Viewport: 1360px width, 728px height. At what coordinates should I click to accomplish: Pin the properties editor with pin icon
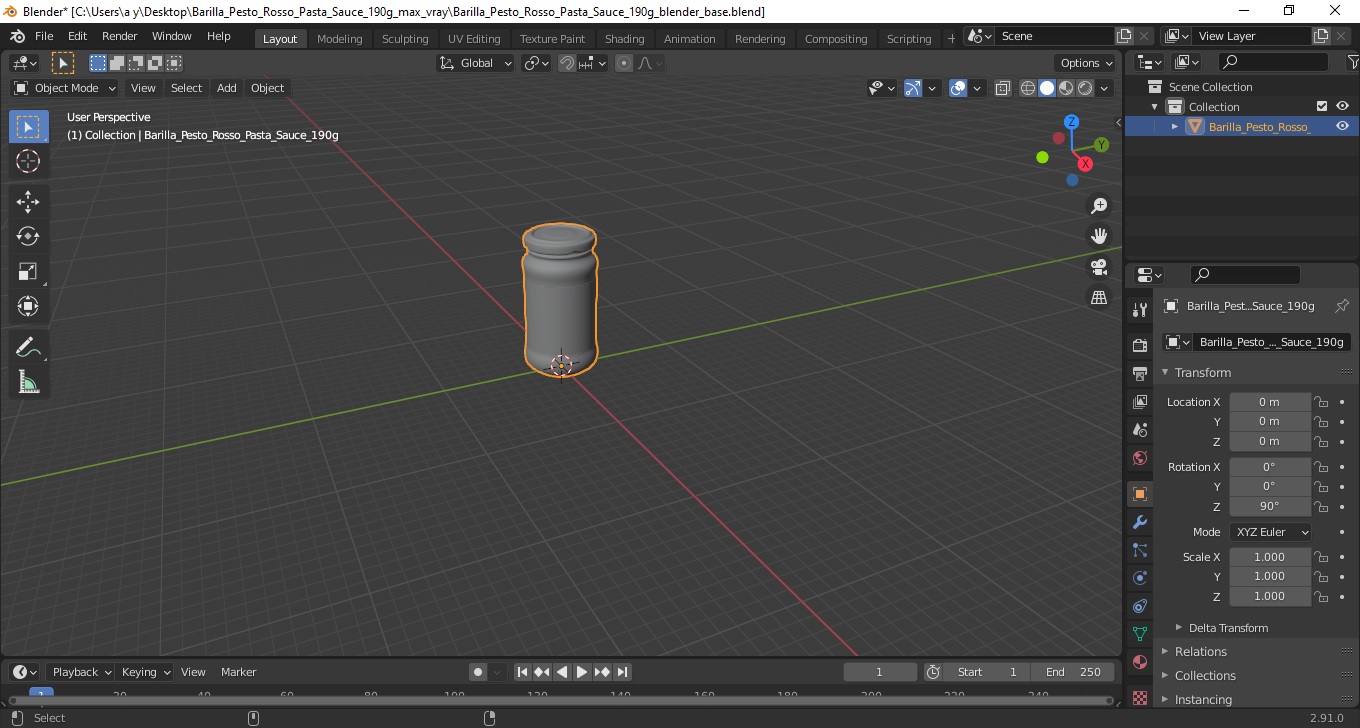(1342, 306)
